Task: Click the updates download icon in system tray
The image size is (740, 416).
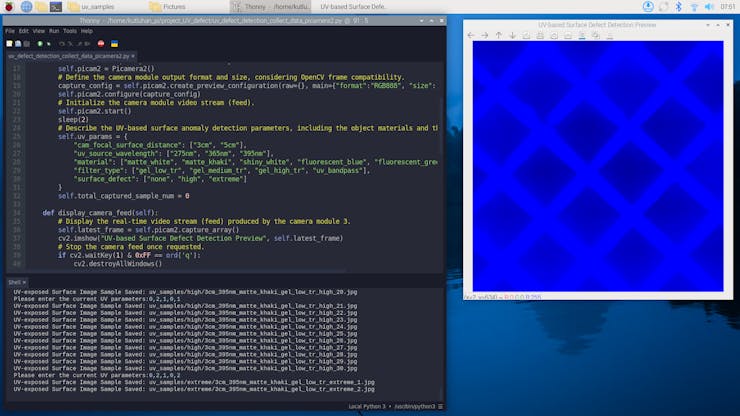Action: coord(648,7)
